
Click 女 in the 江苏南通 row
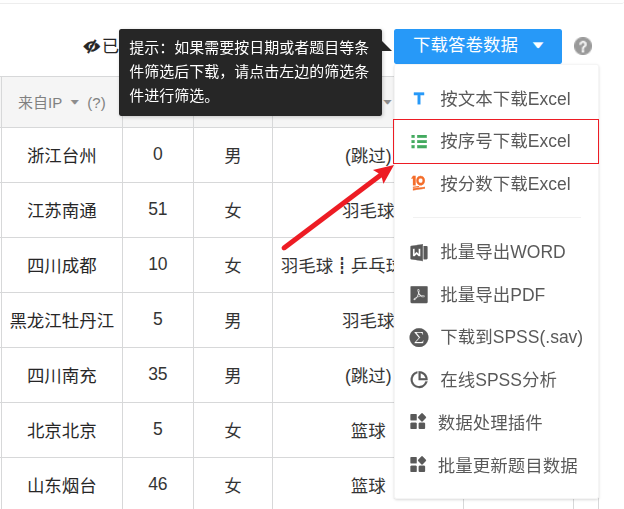coord(232,211)
